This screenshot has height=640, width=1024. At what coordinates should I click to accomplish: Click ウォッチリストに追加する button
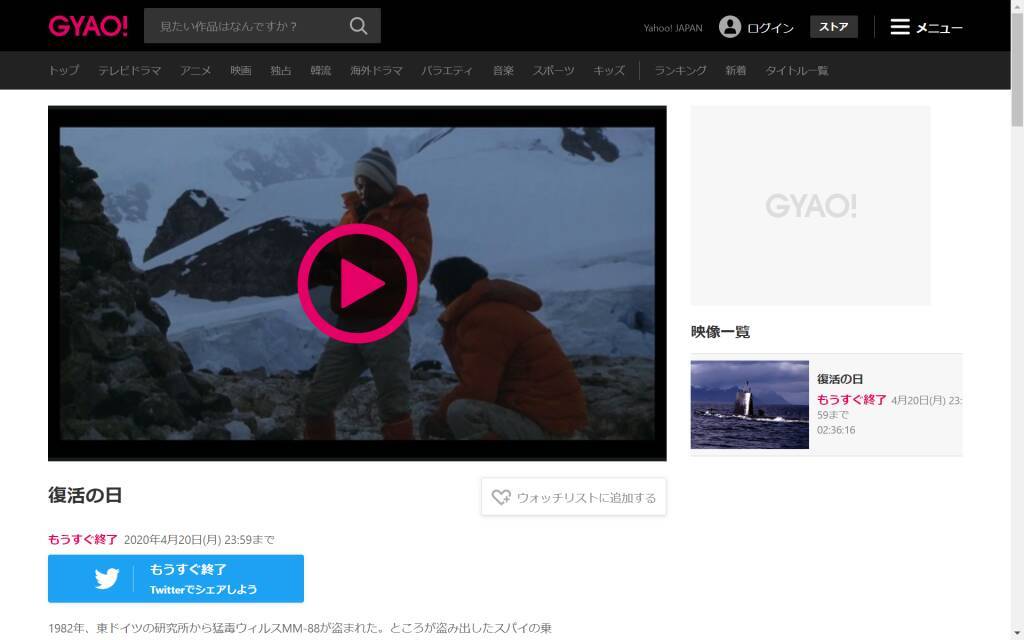[x=573, y=497]
